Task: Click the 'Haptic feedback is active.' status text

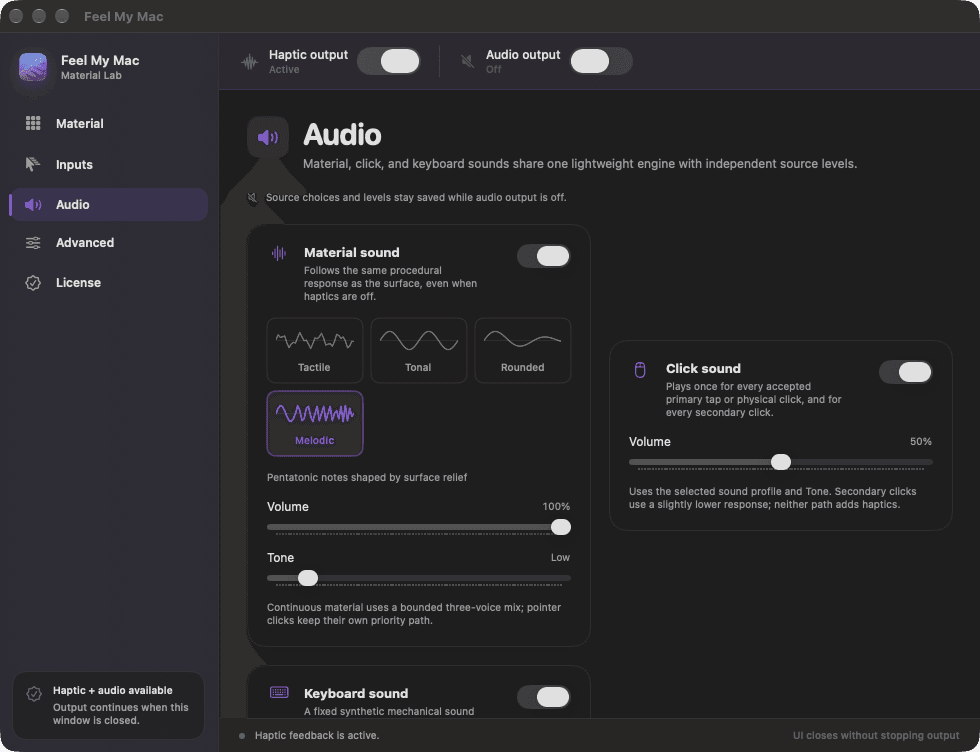Action: point(317,736)
